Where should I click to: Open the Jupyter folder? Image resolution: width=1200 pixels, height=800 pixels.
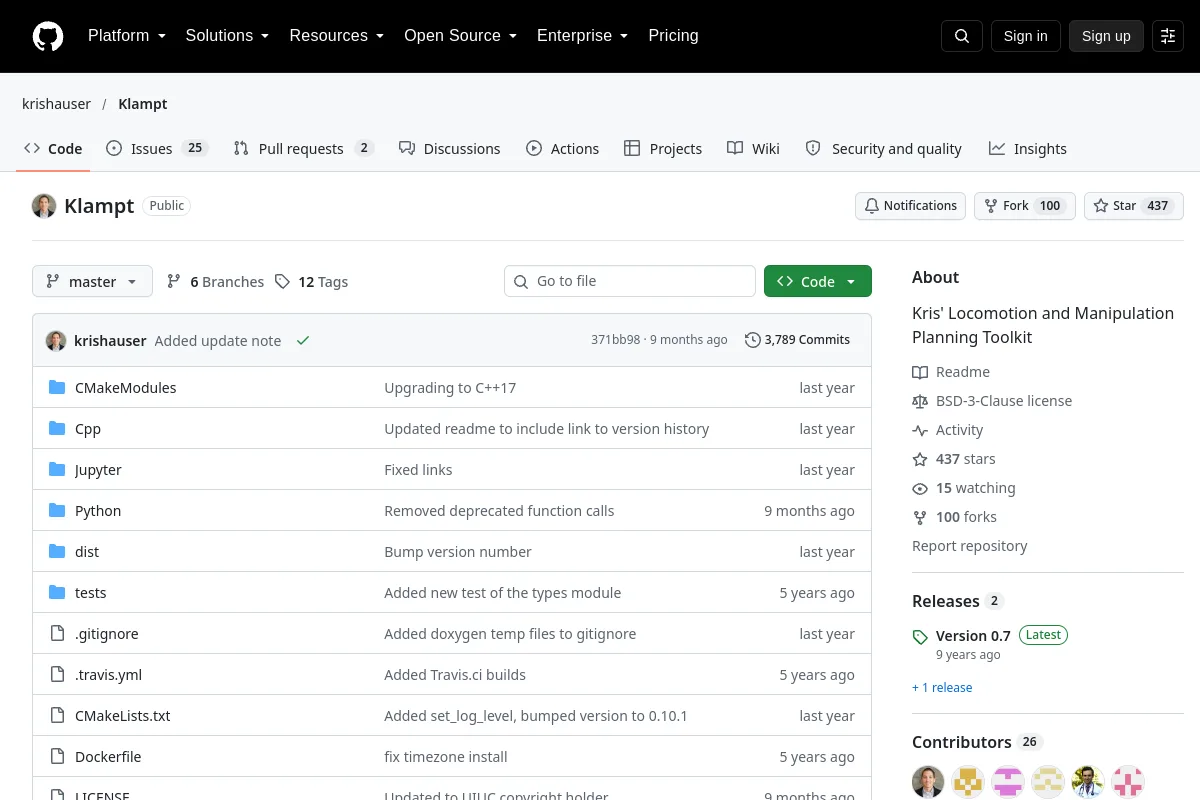pyautogui.click(x=98, y=470)
